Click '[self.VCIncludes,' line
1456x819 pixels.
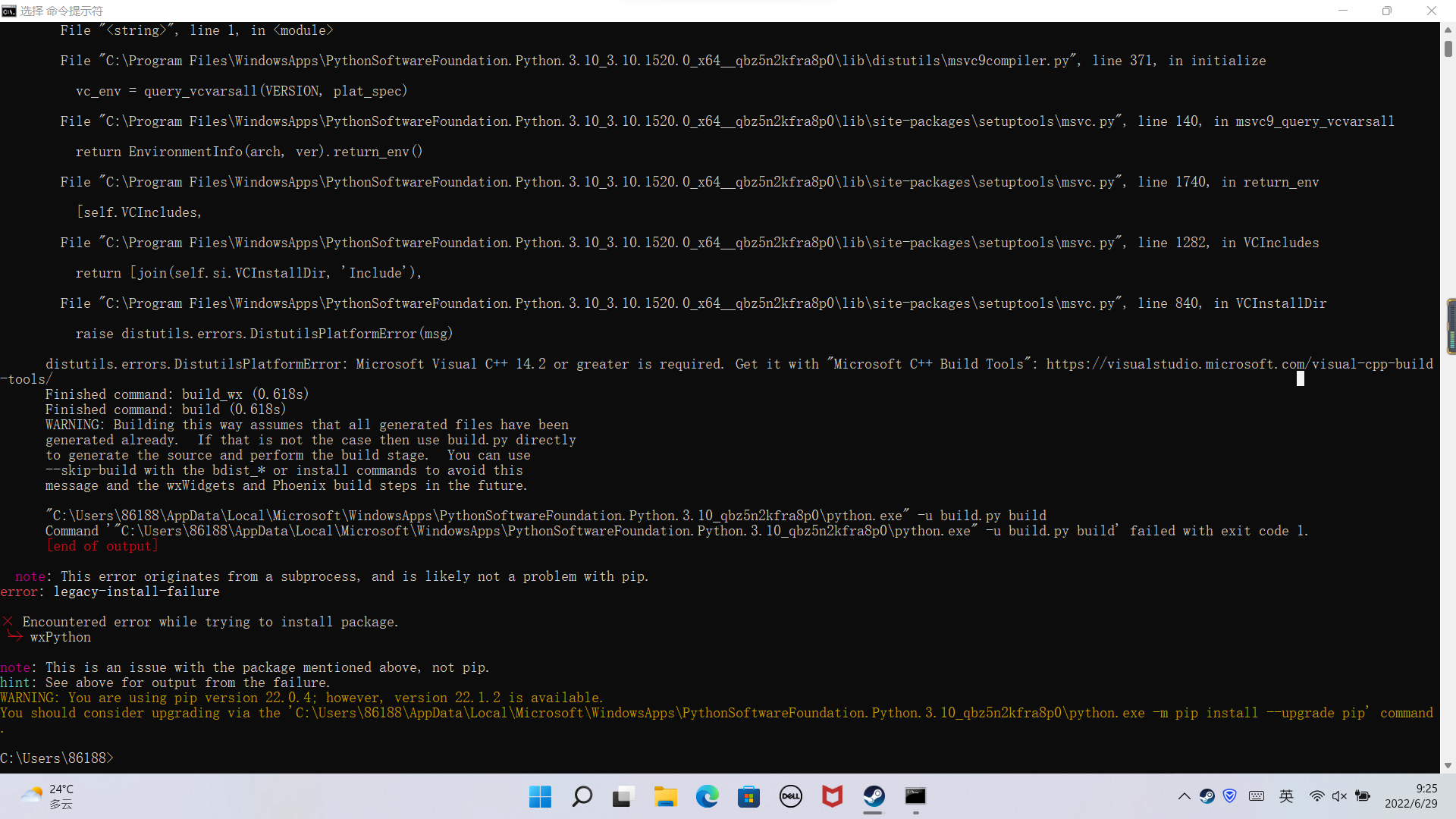140,212
